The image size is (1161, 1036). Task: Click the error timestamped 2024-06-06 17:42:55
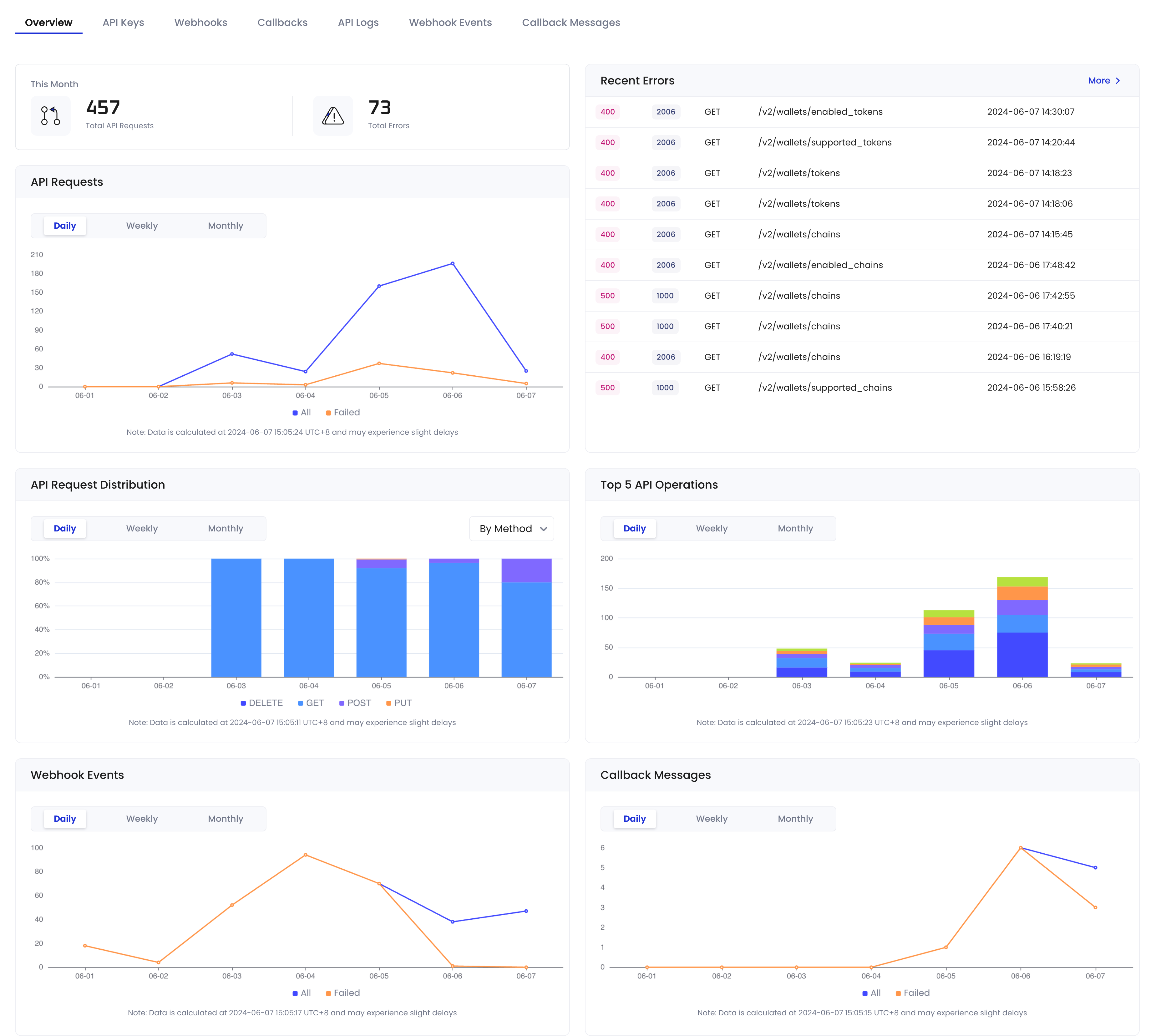(x=862, y=296)
